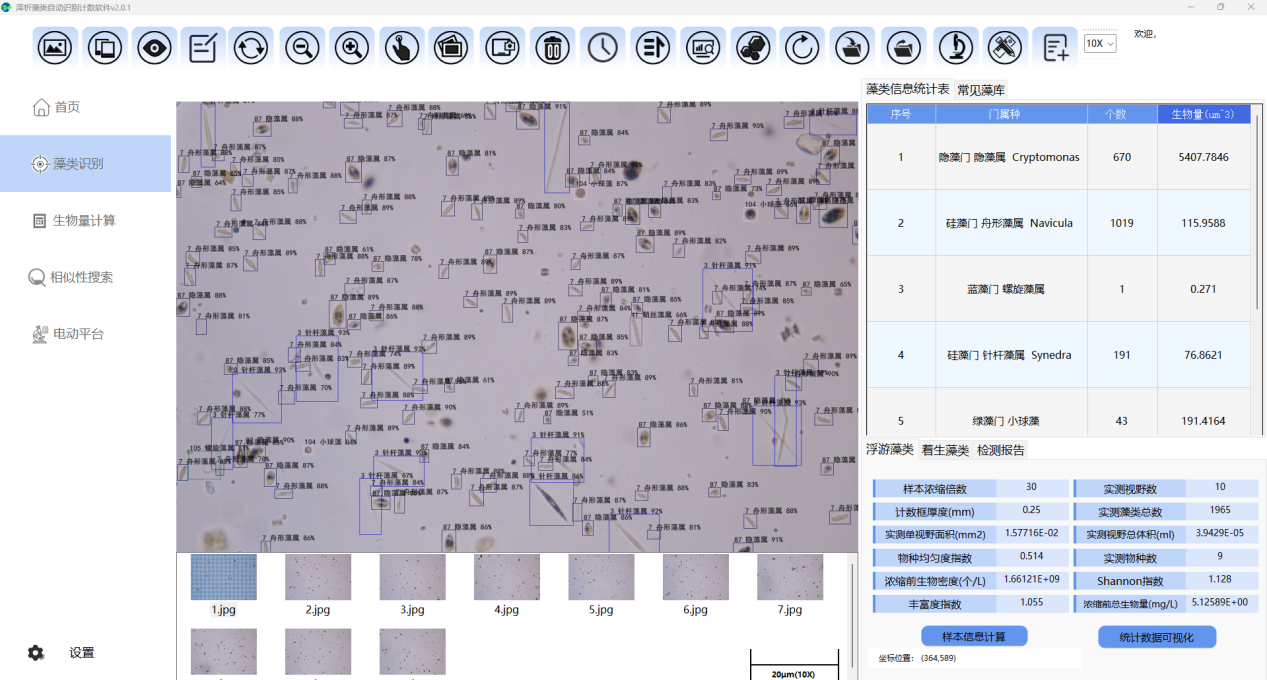Click the hexagon cells icon
Viewport: 1267px width, 680px height.
point(752,47)
